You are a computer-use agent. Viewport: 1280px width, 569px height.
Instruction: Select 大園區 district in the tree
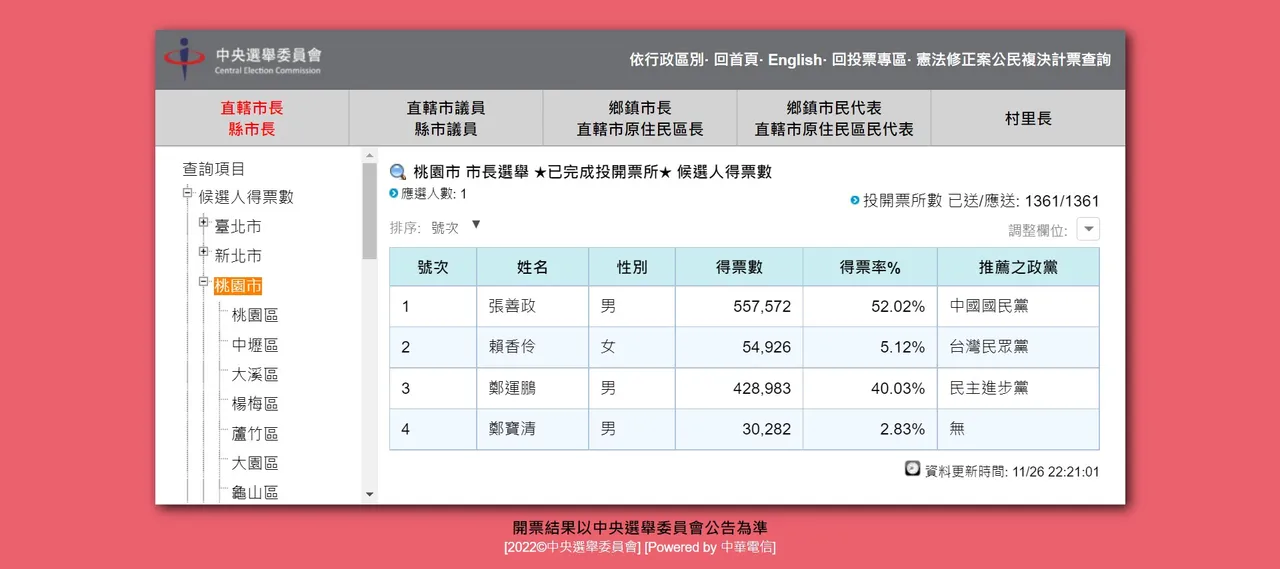pos(255,463)
